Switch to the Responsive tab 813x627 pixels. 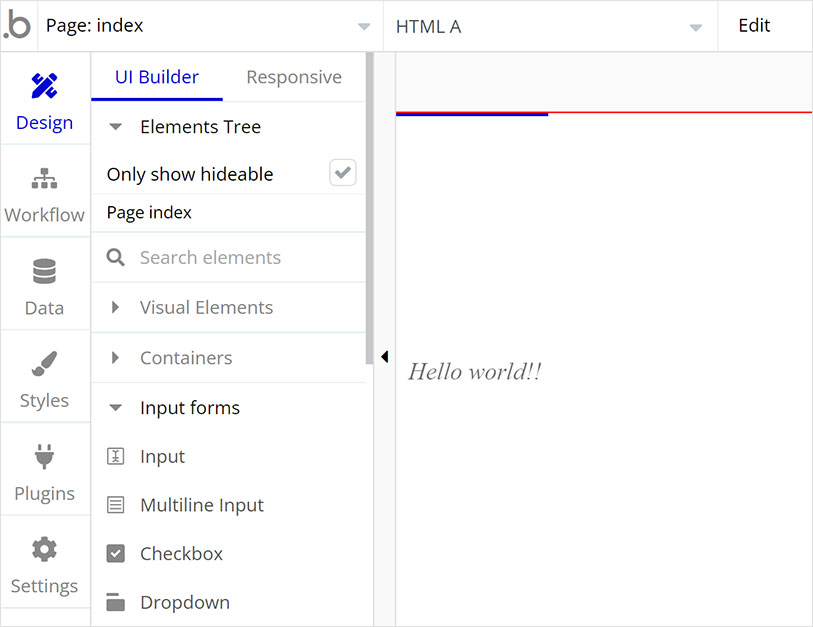click(x=293, y=76)
